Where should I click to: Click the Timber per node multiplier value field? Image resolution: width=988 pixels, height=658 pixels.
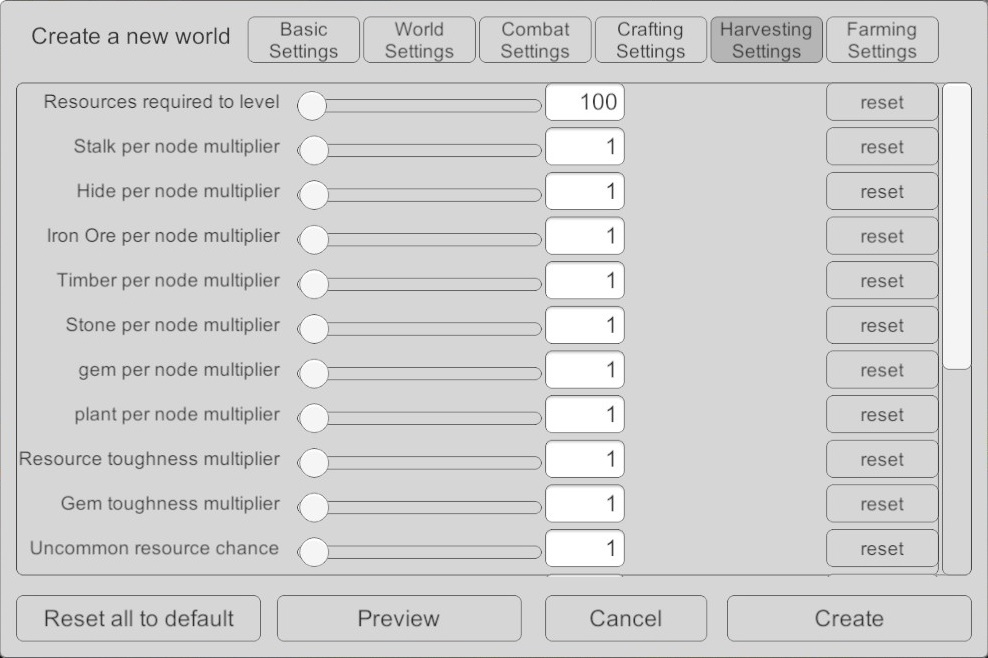[x=585, y=281]
